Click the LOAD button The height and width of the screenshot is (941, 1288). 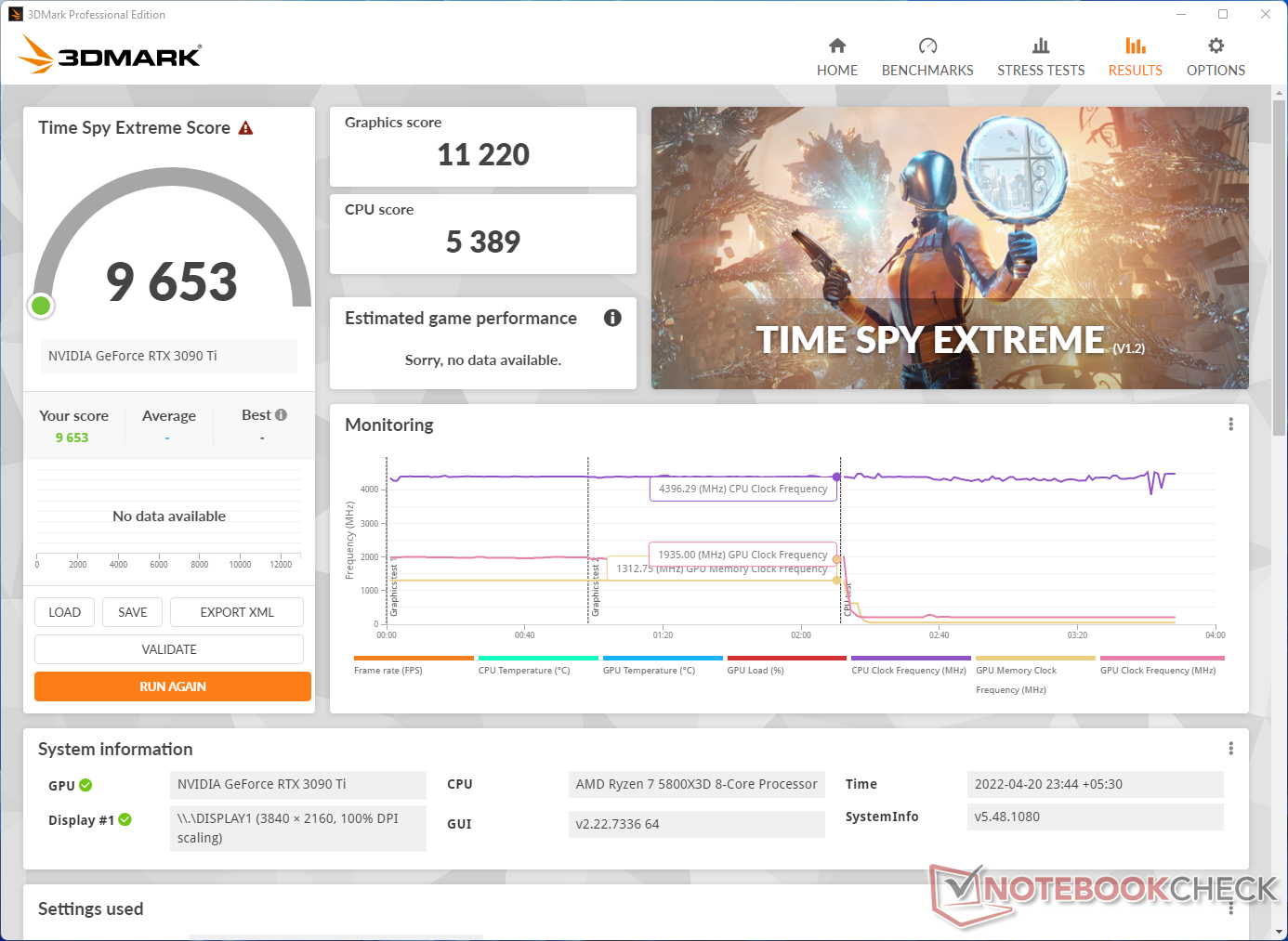tap(64, 612)
